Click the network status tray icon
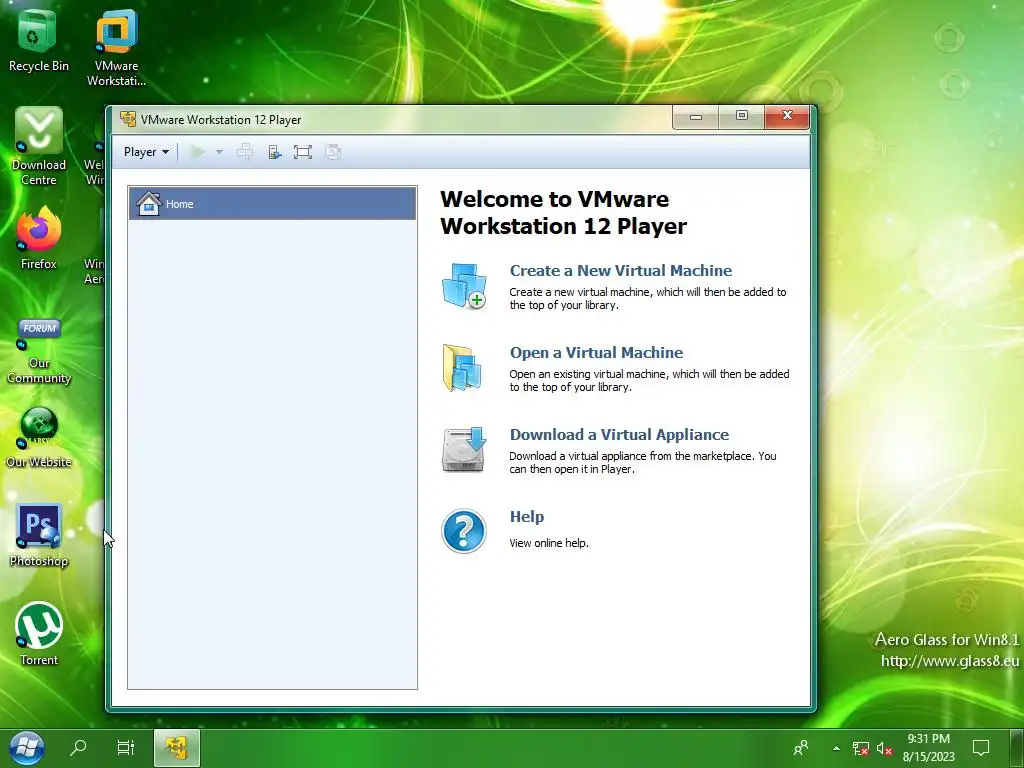This screenshot has height=768, width=1024. [x=861, y=748]
